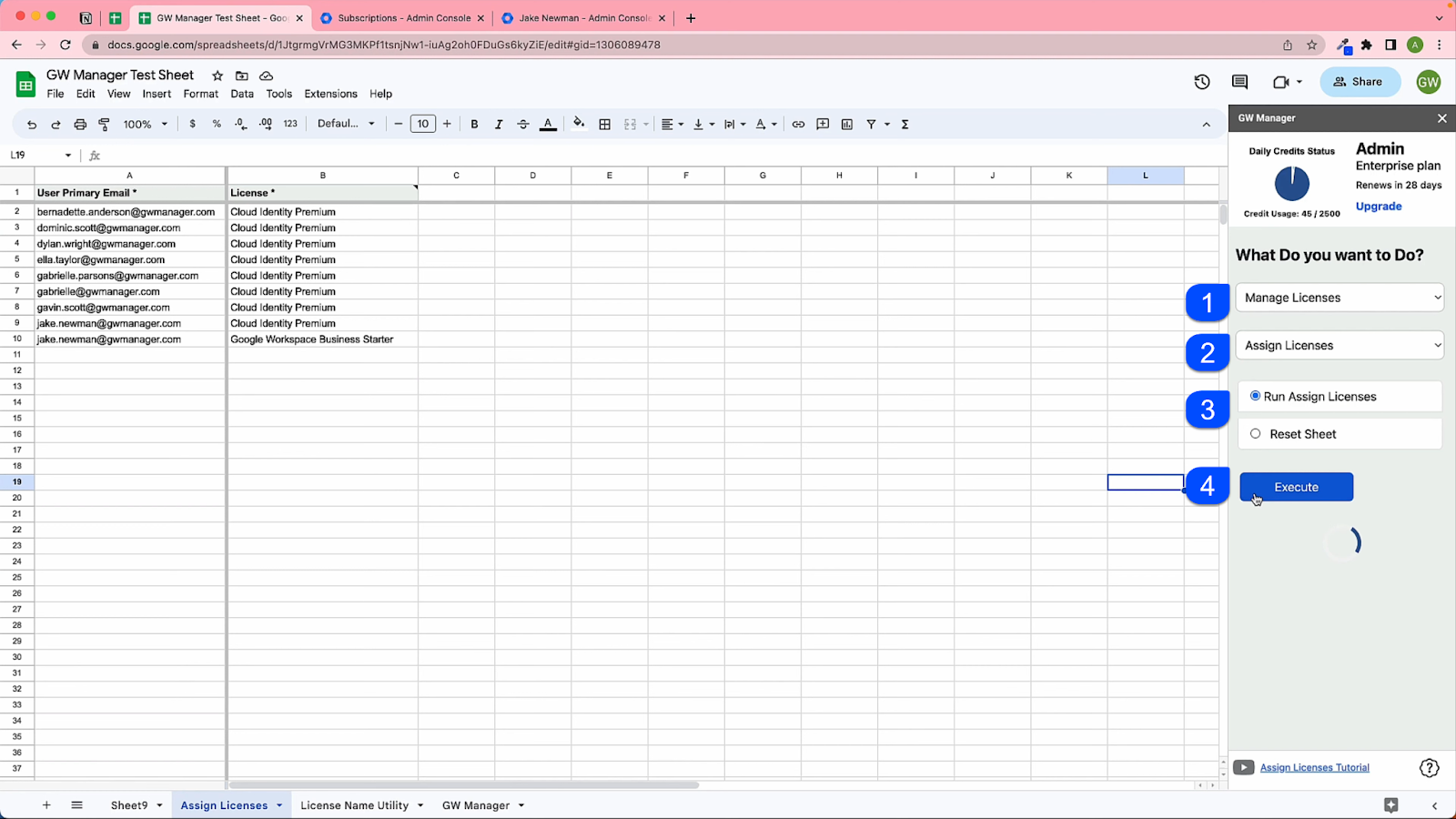Open the File menu
Image resolution: width=1456 pixels, height=819 pixels.
56,94
